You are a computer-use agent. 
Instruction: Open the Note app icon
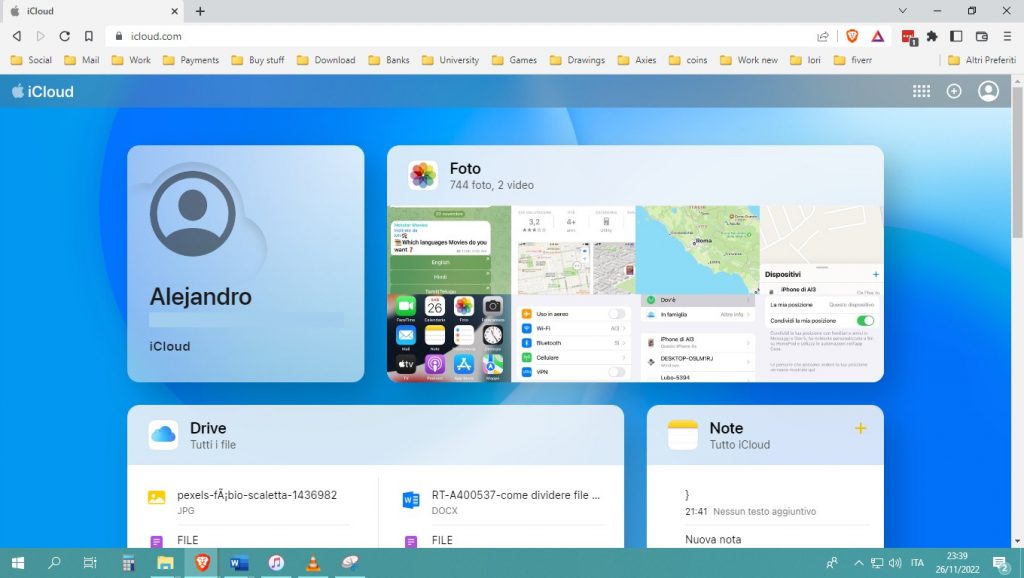coord(684,435)
